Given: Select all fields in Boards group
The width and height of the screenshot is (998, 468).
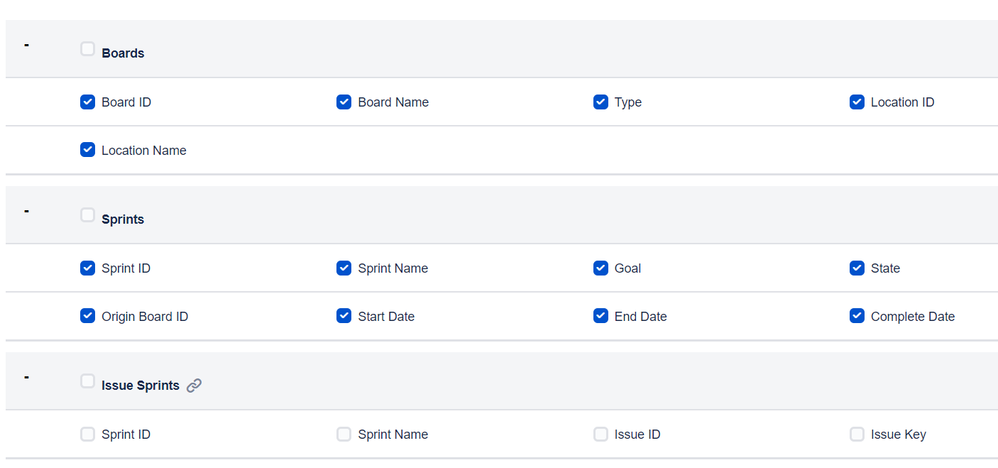Looking at the screenshot, I should coord(88,49).
